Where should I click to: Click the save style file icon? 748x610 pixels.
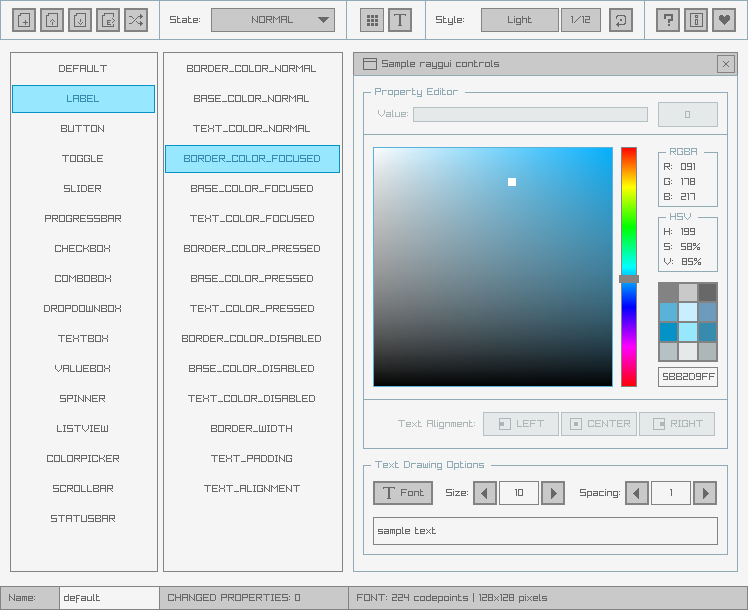click(80, 20)
